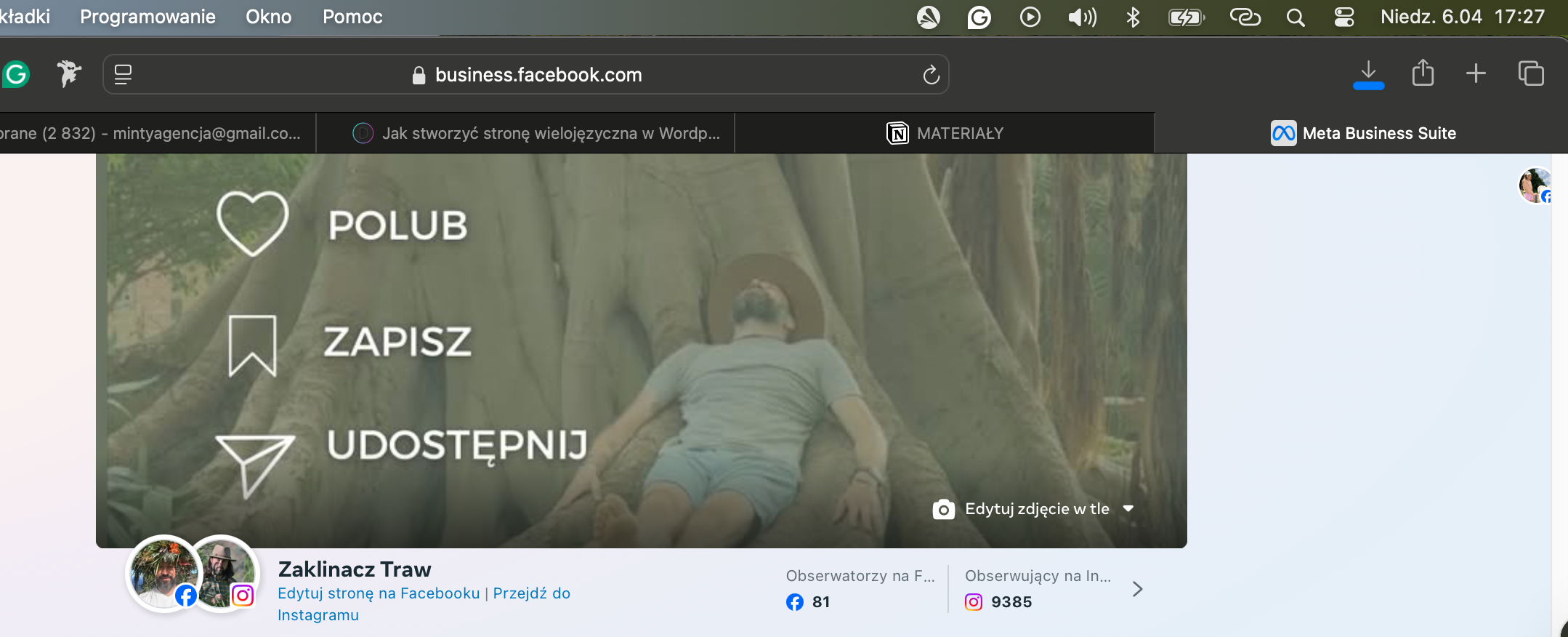Expand follower stats with right chevron
Viewport: 1568px width, 637px height.
pos(1138,589)
